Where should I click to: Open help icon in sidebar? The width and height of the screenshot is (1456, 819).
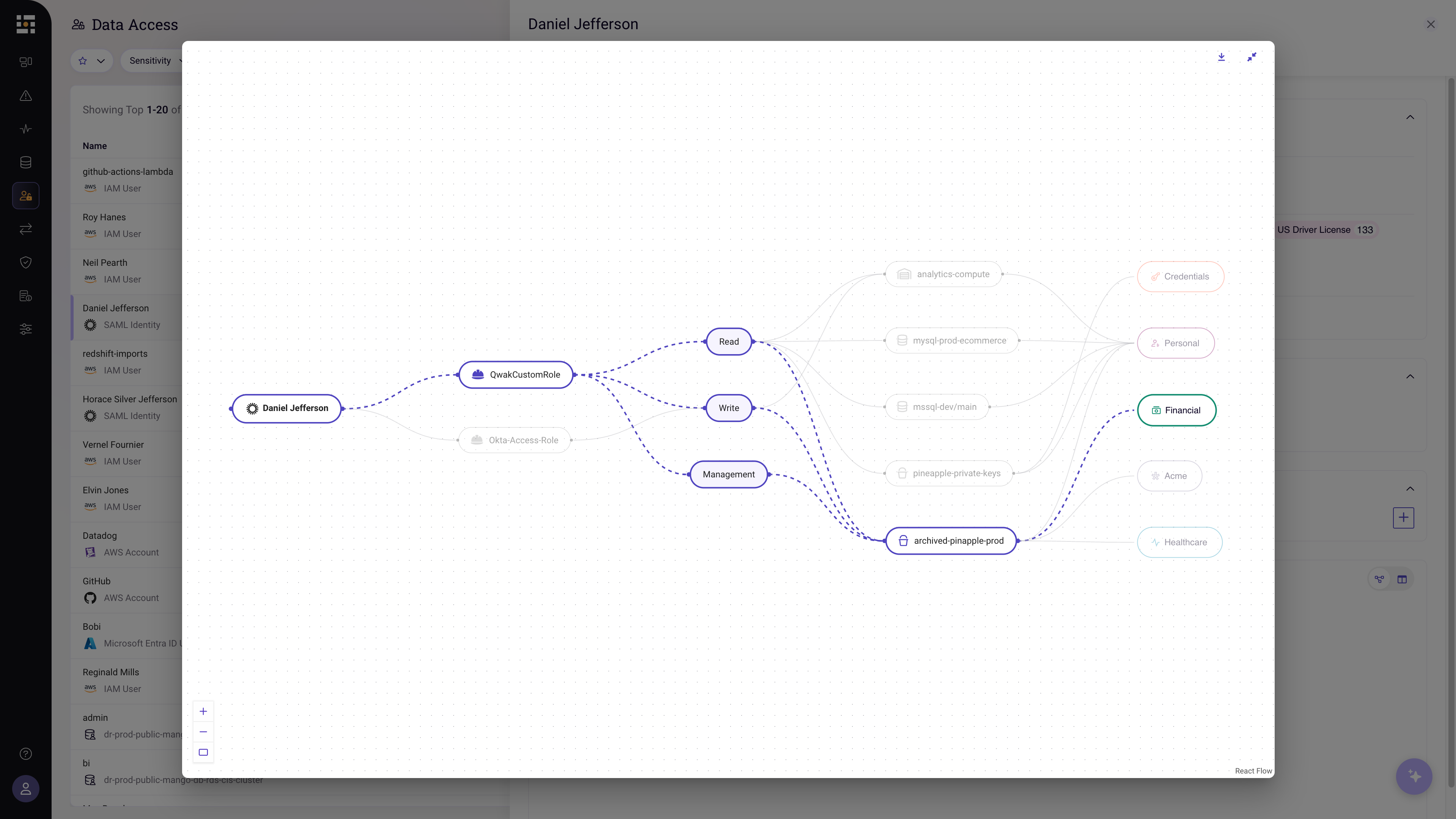tap(25, 753)
